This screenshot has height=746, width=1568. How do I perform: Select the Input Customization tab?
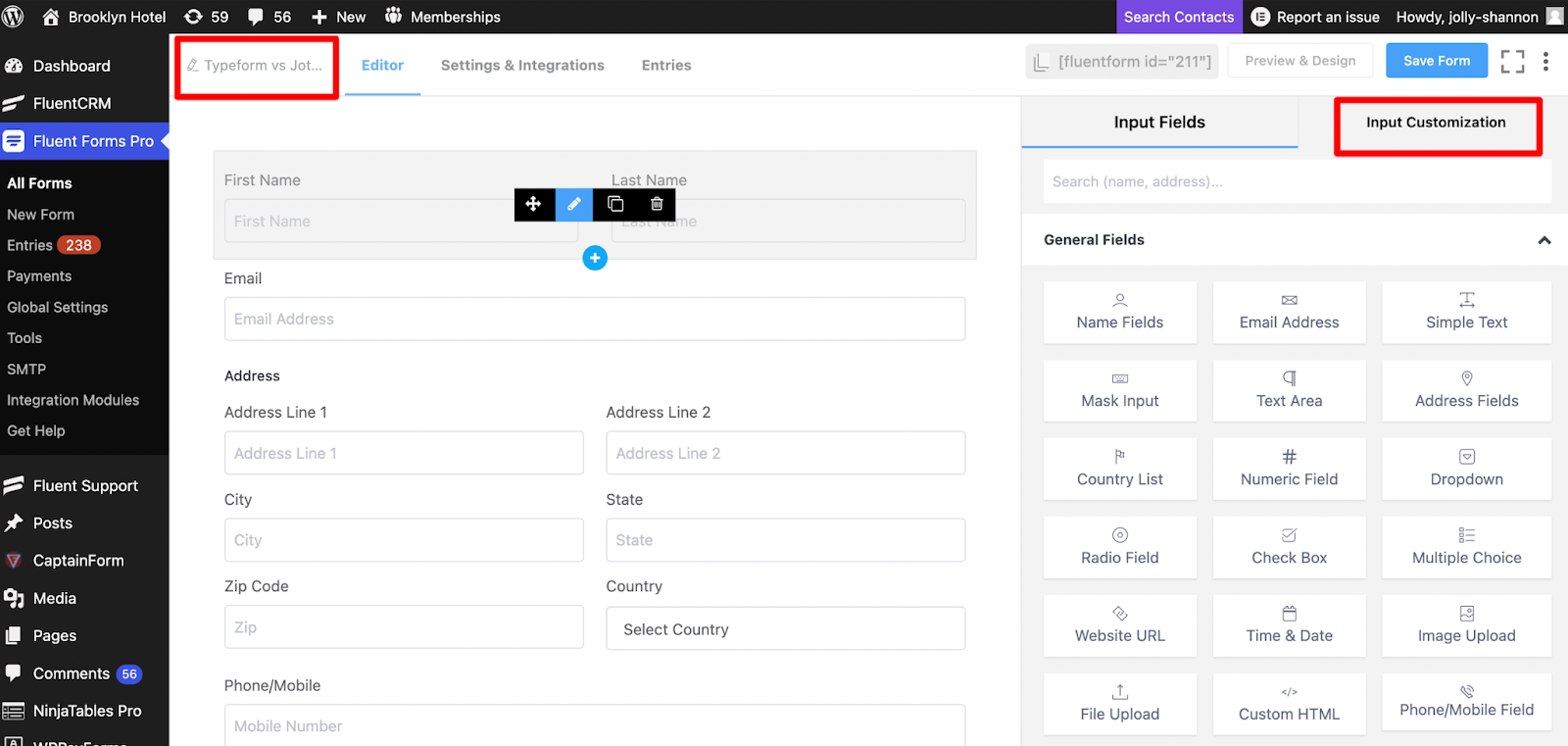point(1436,123)
